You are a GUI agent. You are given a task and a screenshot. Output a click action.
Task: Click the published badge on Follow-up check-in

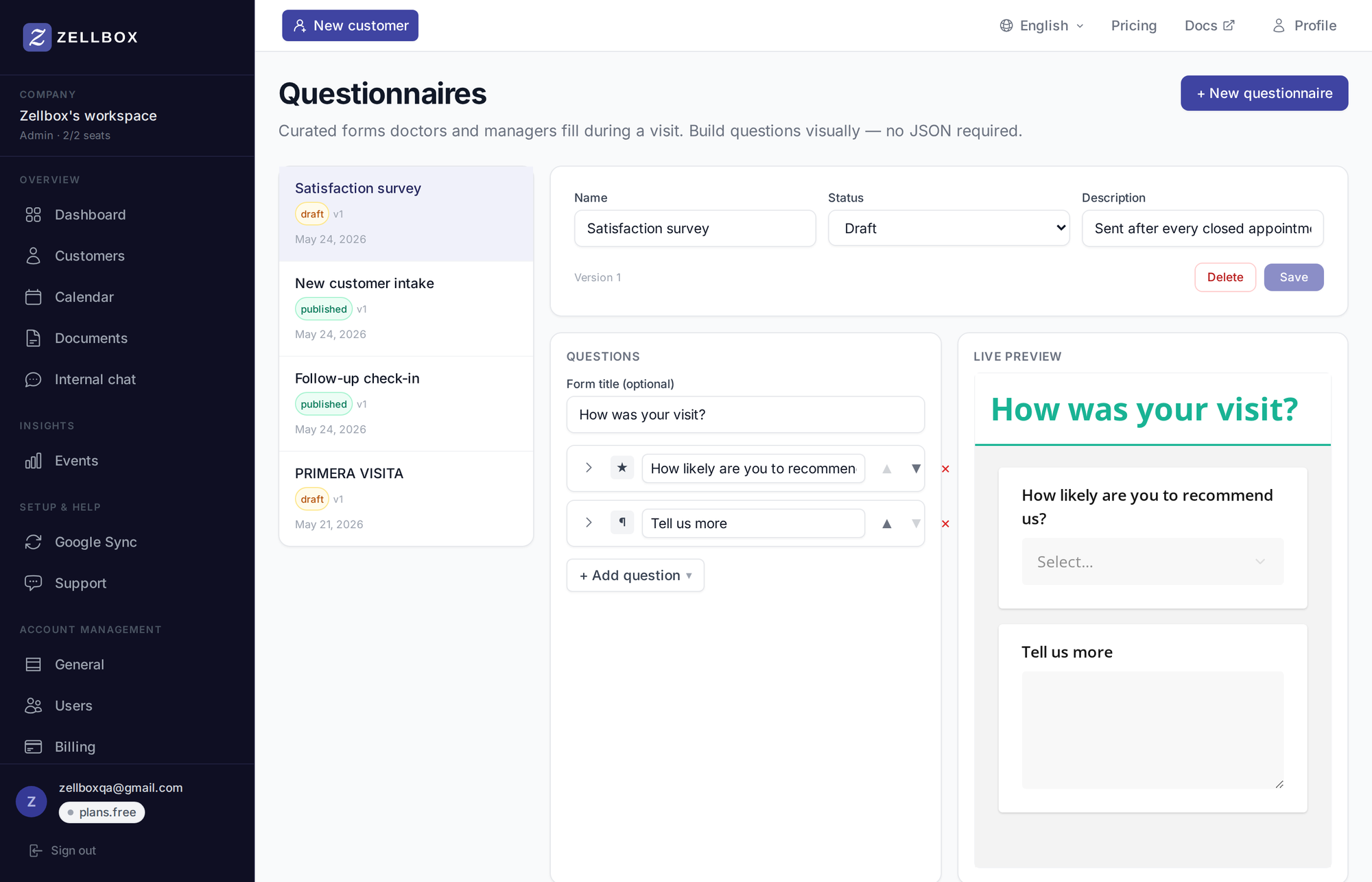coord(324,404)
